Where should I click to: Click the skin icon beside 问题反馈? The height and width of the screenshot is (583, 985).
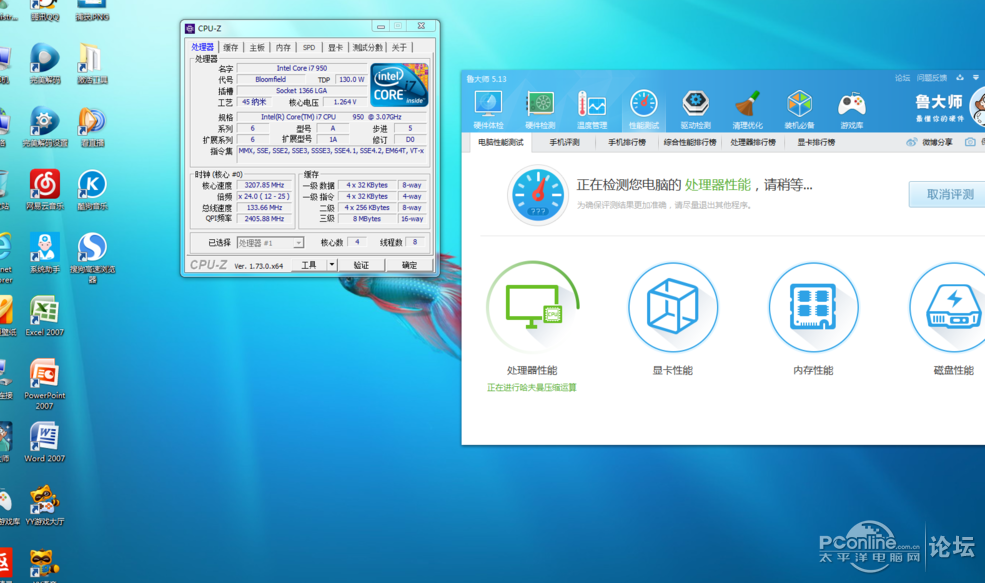coord(959,78)
